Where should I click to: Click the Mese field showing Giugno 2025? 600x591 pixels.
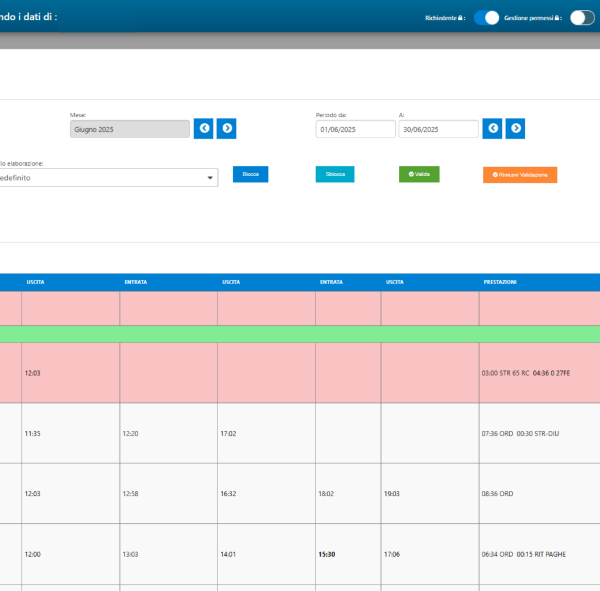[x=130, y=129]
